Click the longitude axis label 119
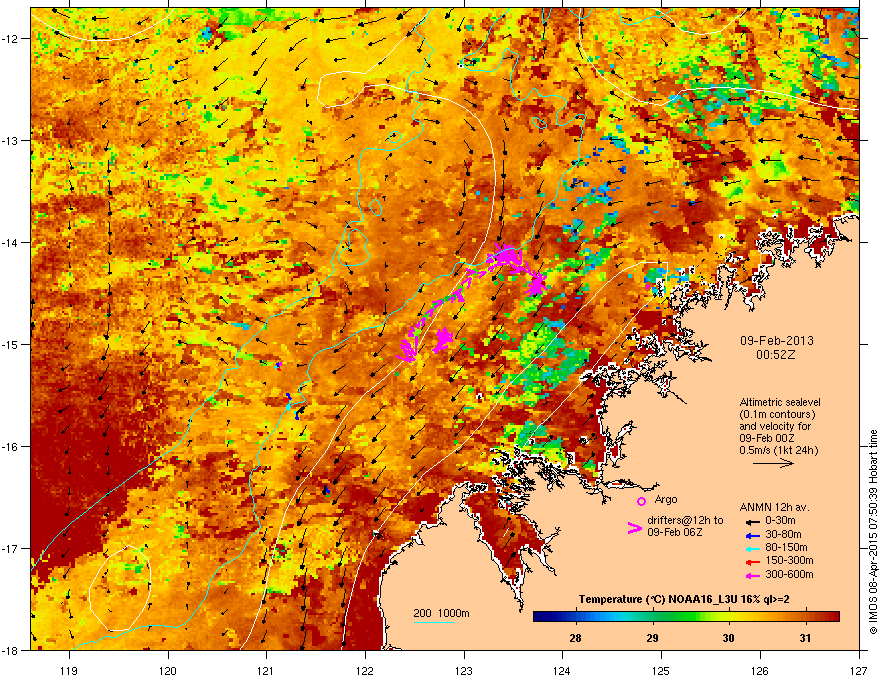This screenshot has width=880, height=680. point(69,670)
